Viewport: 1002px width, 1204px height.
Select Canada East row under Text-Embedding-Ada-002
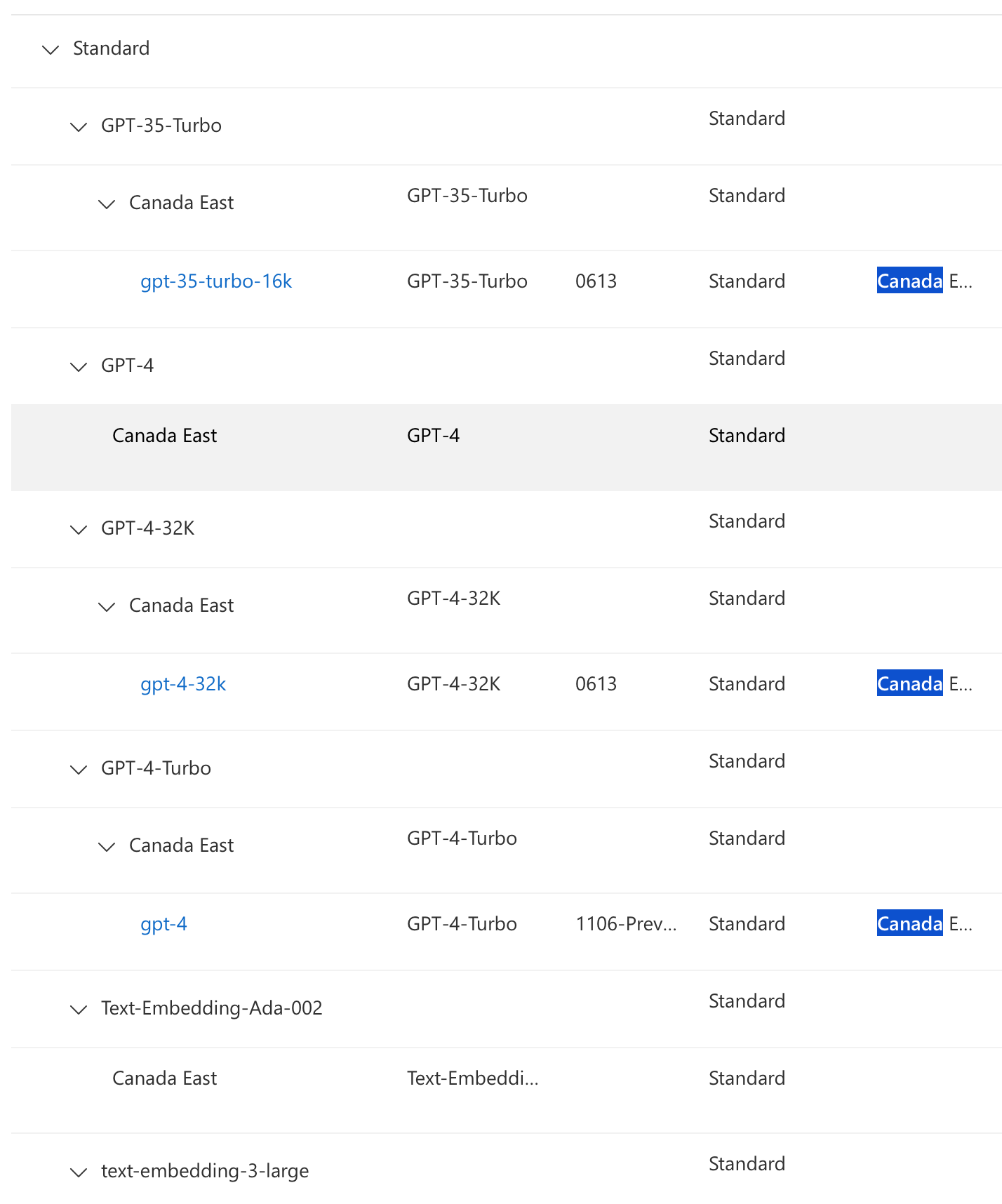point(507,1090)
